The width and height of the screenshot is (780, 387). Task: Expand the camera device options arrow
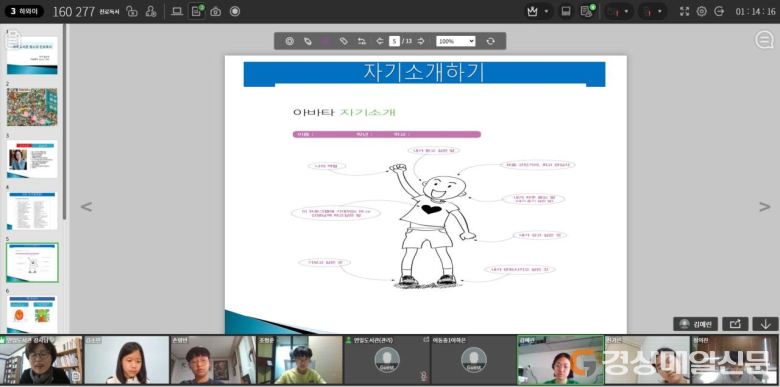click(626, 11)
